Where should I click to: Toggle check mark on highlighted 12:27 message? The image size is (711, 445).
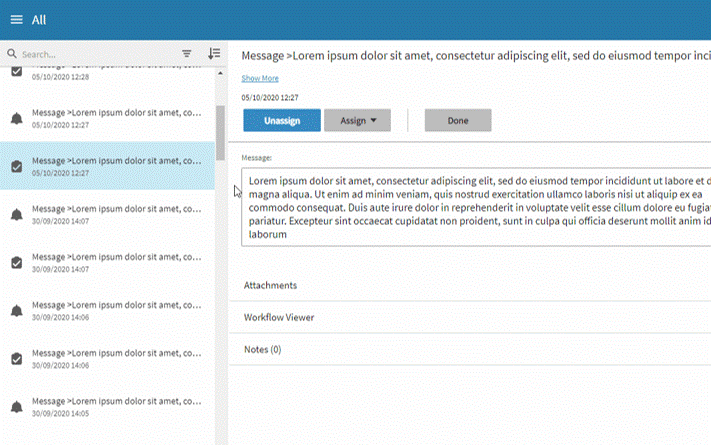[x=16, y=167]
